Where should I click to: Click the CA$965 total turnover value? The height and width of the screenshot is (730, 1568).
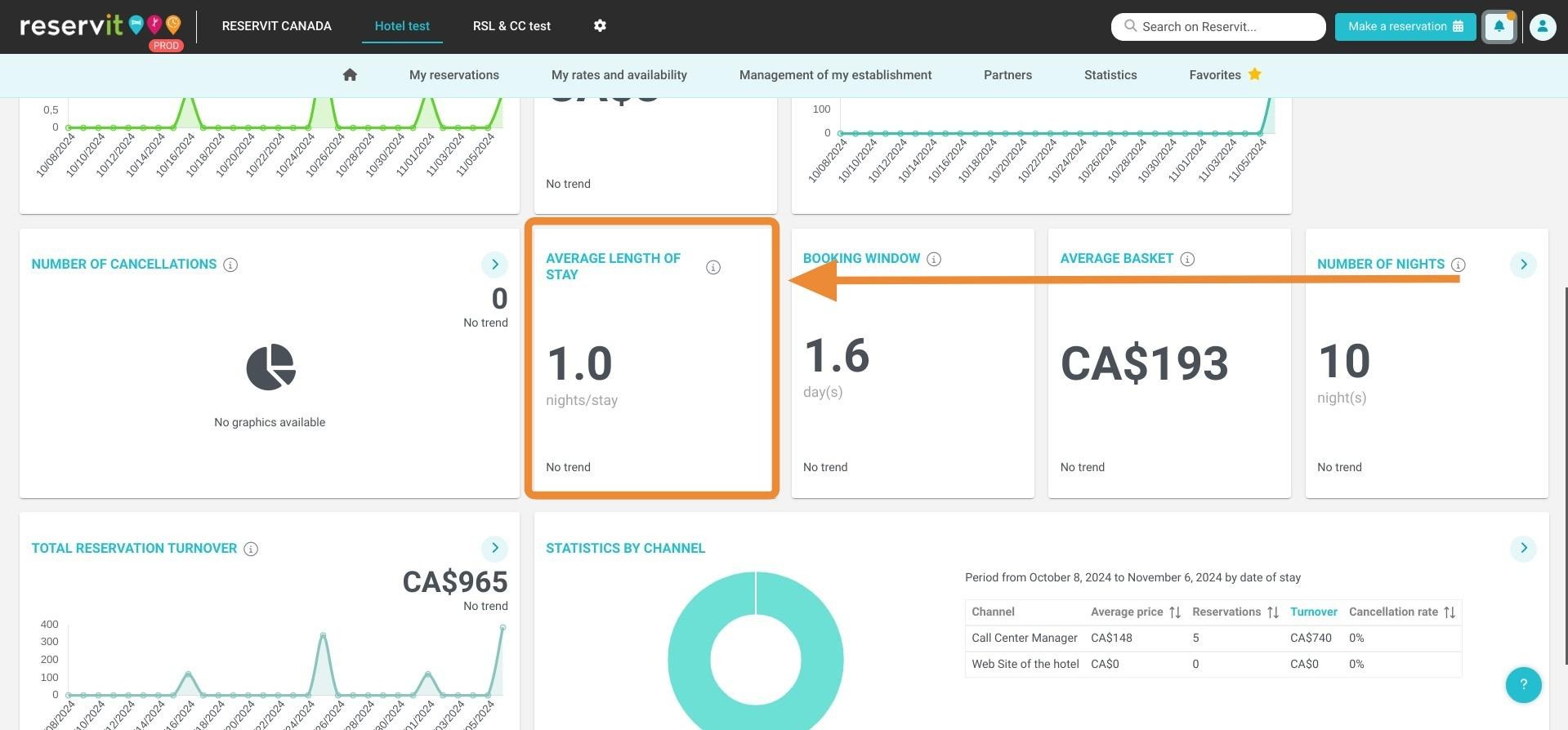pyautogui.click(x=455, y=582)
